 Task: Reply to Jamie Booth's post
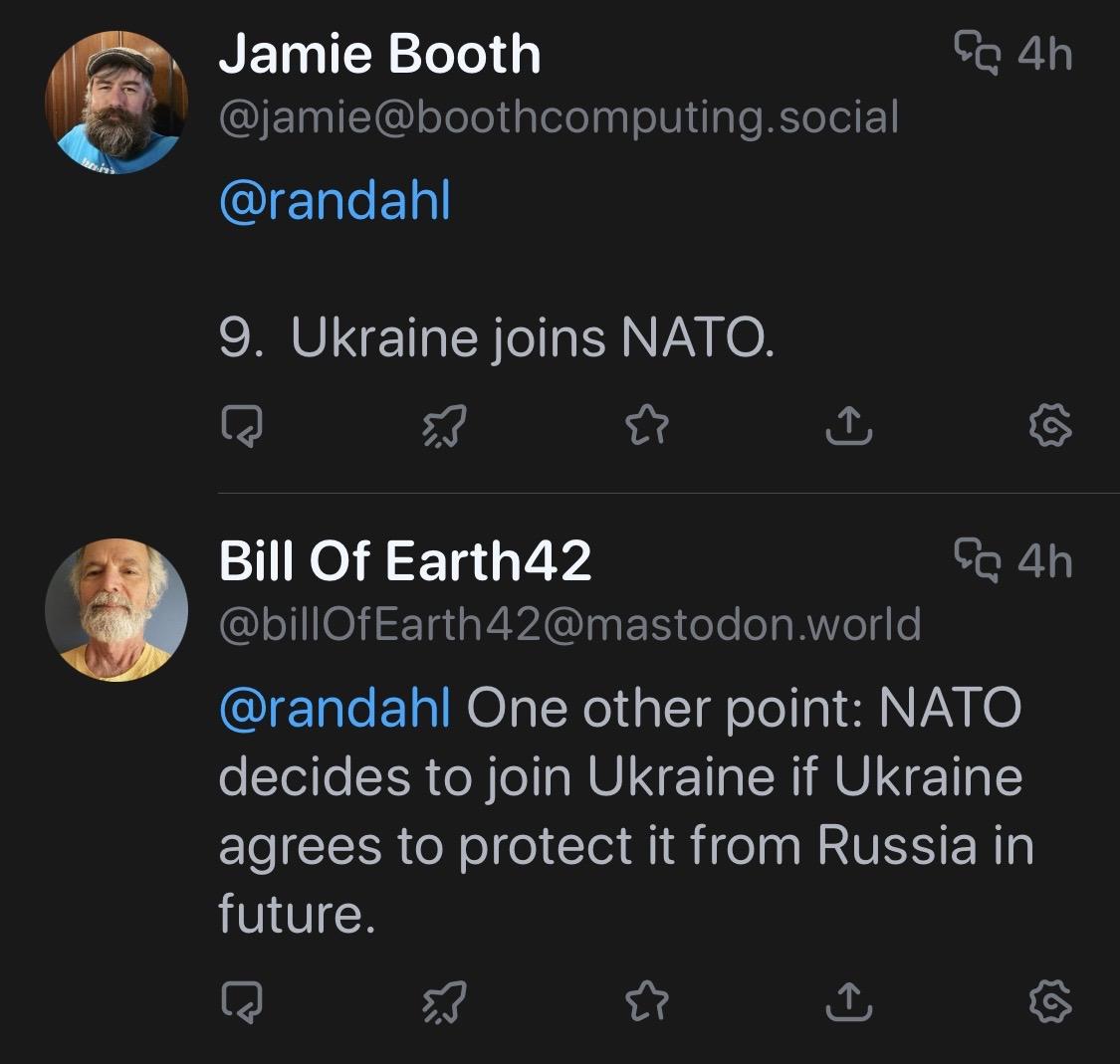(242, 427)
